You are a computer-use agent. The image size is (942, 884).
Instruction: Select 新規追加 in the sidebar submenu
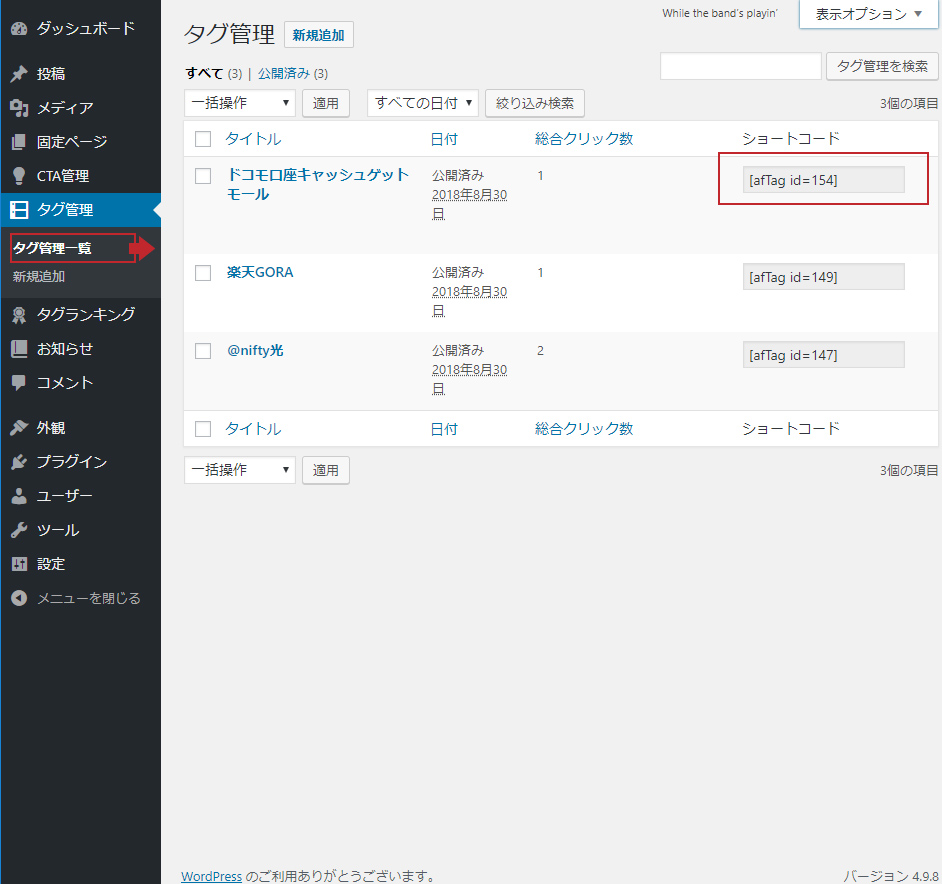pyautogui.click(x=39, y=277)
